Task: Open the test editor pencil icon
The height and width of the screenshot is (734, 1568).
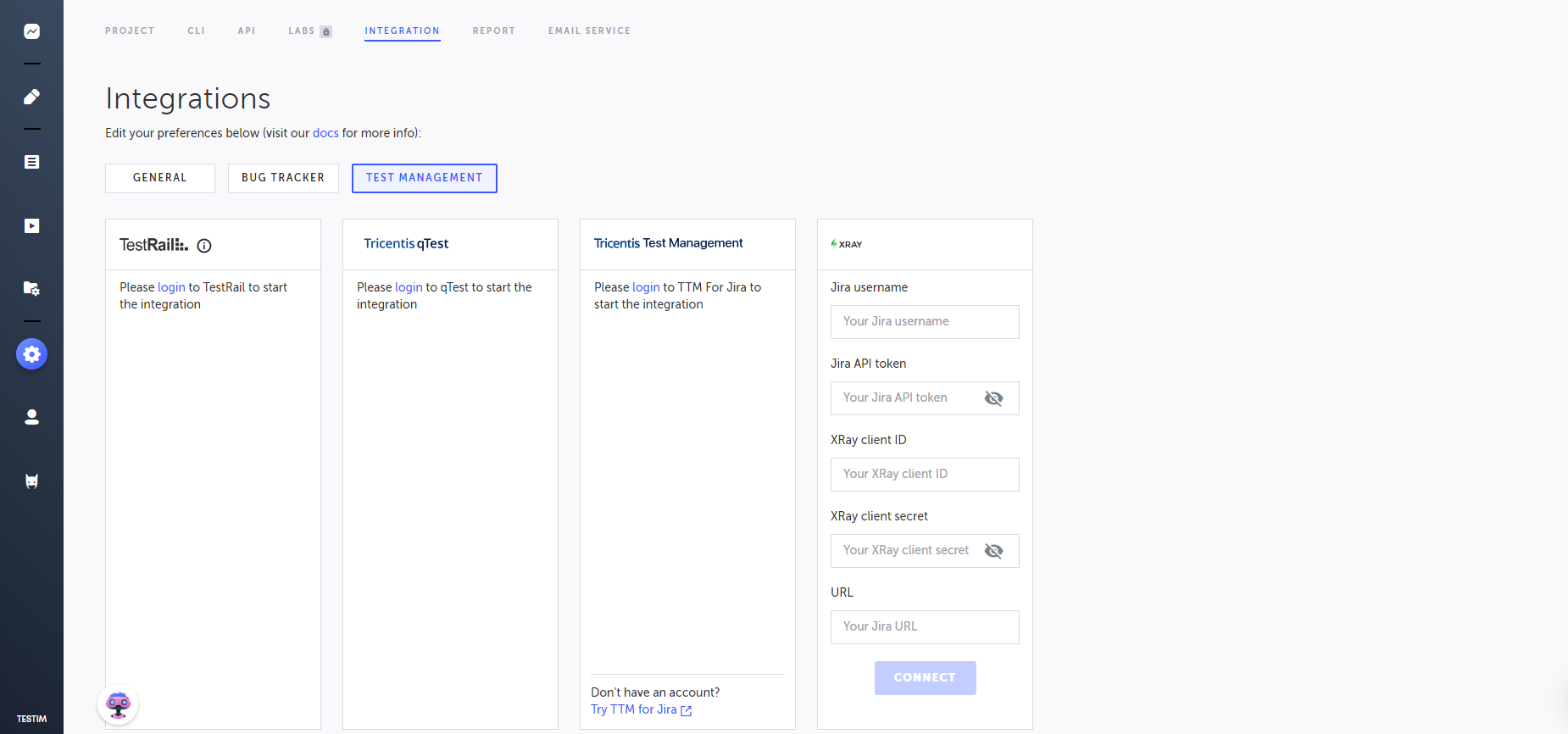Action: 31,97
